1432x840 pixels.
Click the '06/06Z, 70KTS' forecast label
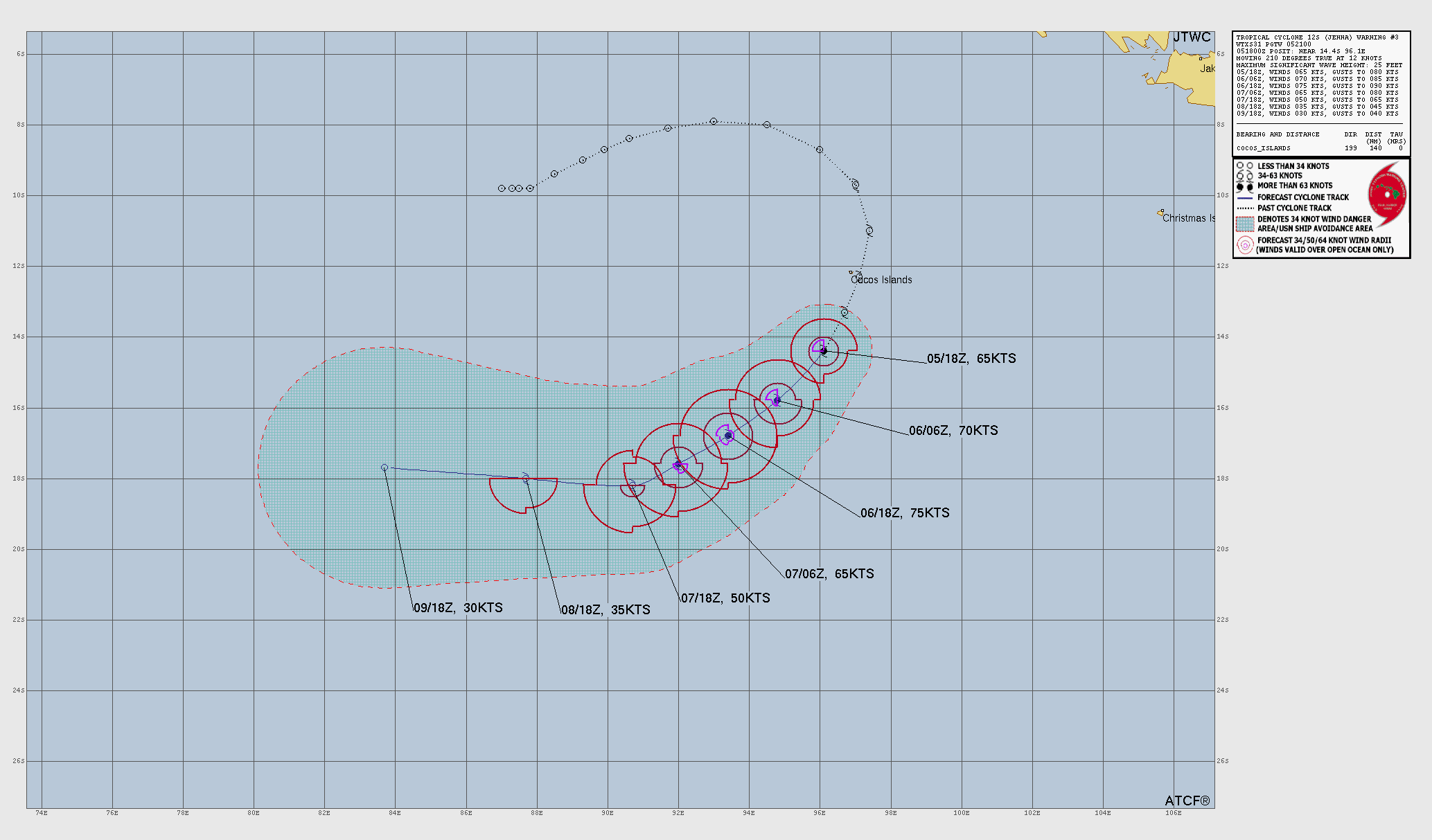click(953, 431)
